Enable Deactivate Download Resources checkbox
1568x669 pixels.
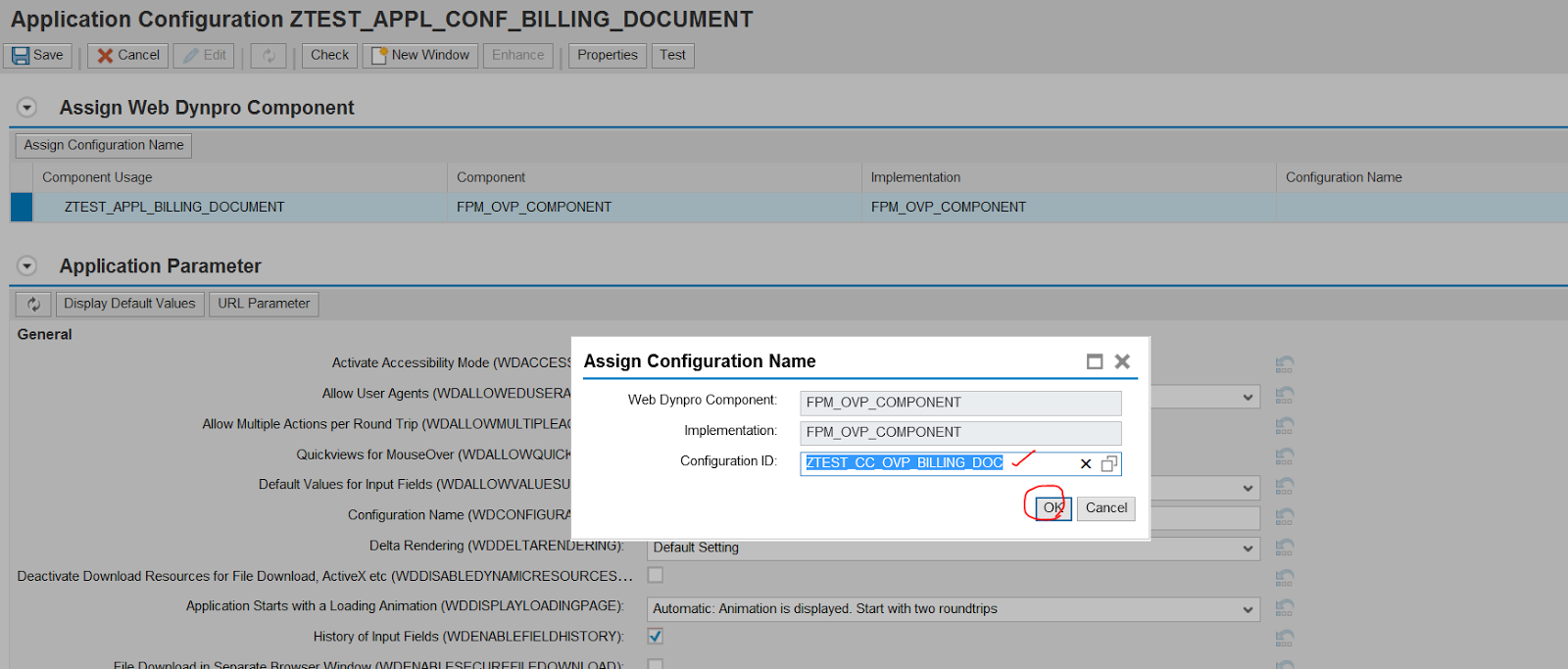click(656, 576)
